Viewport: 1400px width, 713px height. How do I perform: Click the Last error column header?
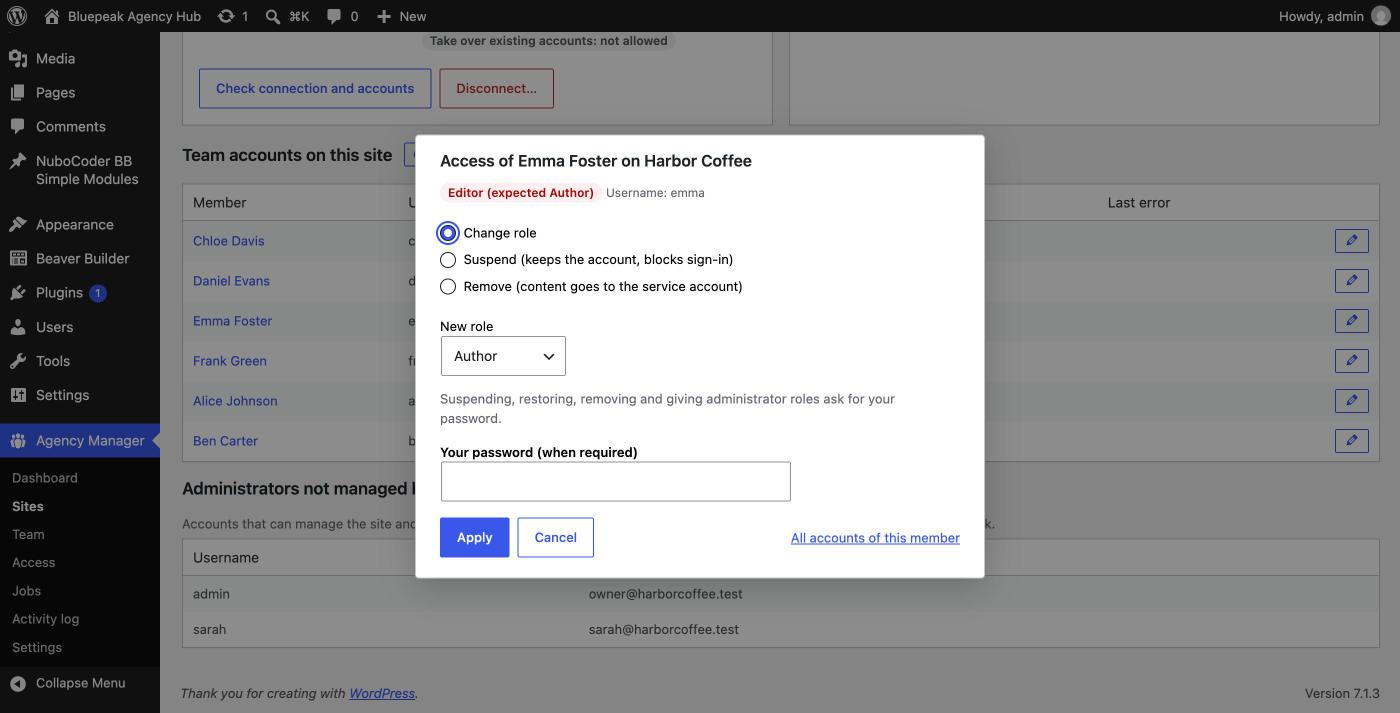pyautogui.click(x=1139, y=203)
